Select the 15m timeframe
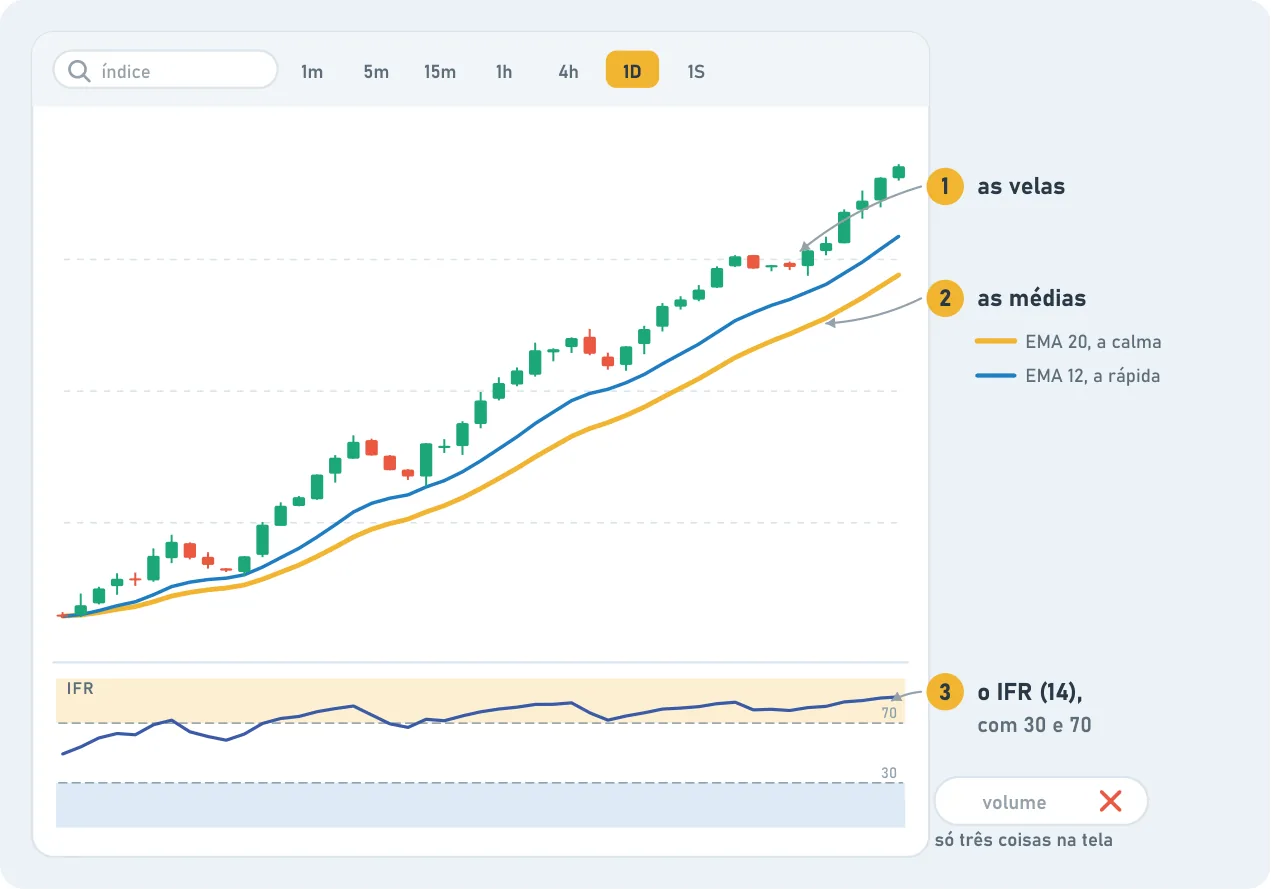 (x=440, y=71)
